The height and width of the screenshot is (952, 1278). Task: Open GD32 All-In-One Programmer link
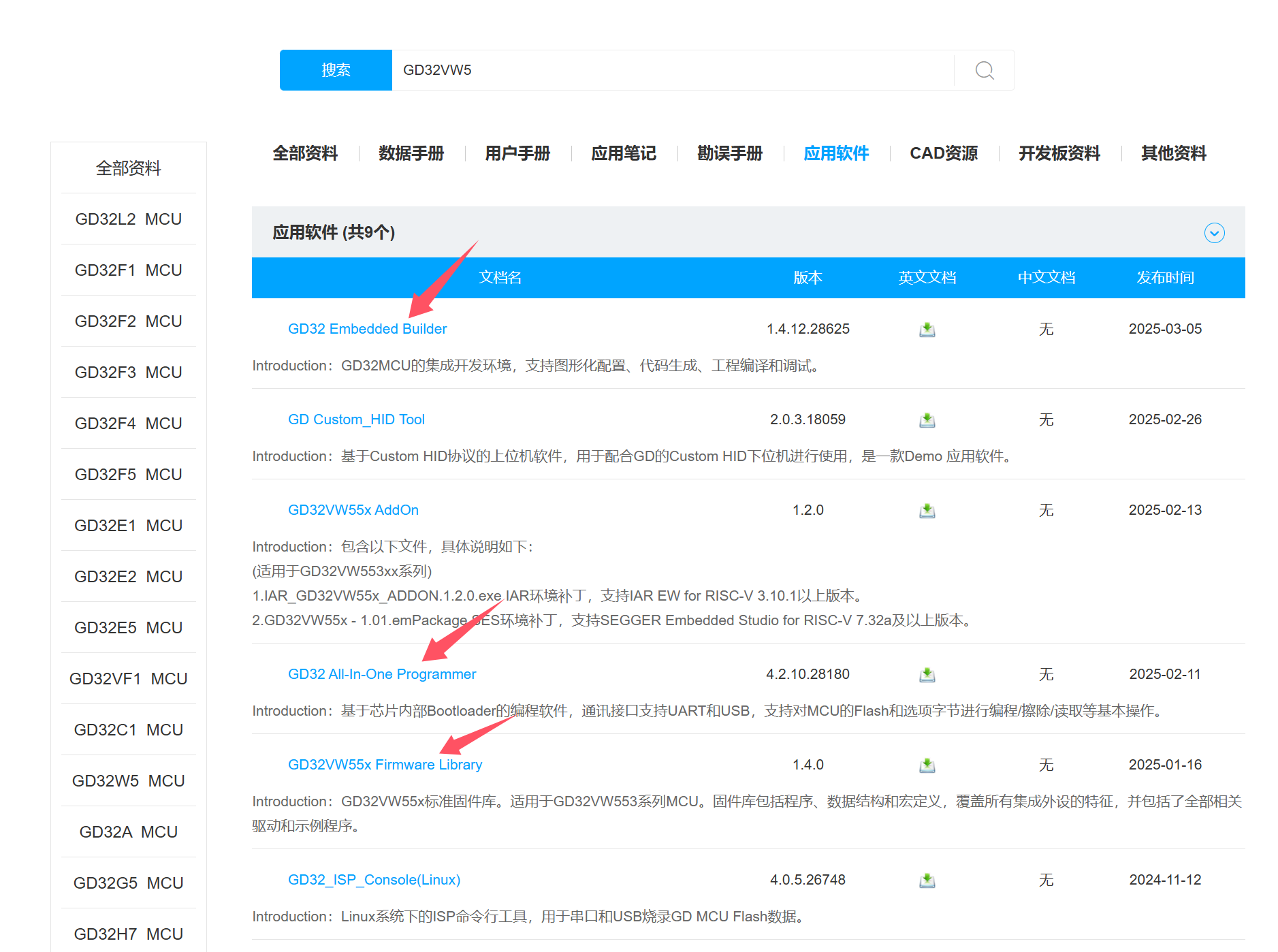pyautogui.click(x=381, y=674)
